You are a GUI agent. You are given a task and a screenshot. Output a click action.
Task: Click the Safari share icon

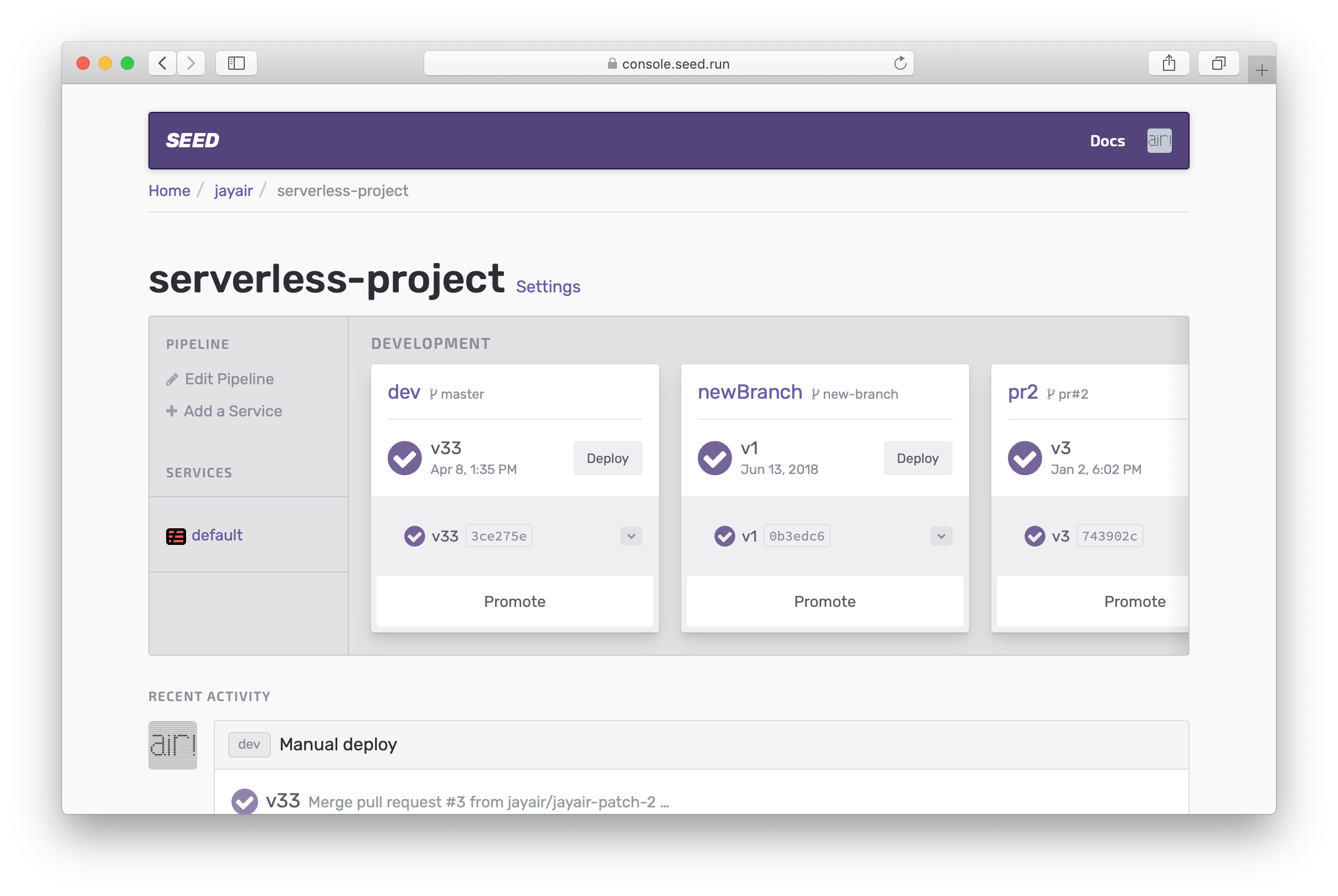pyautogui.click(x=1169, y=63)
